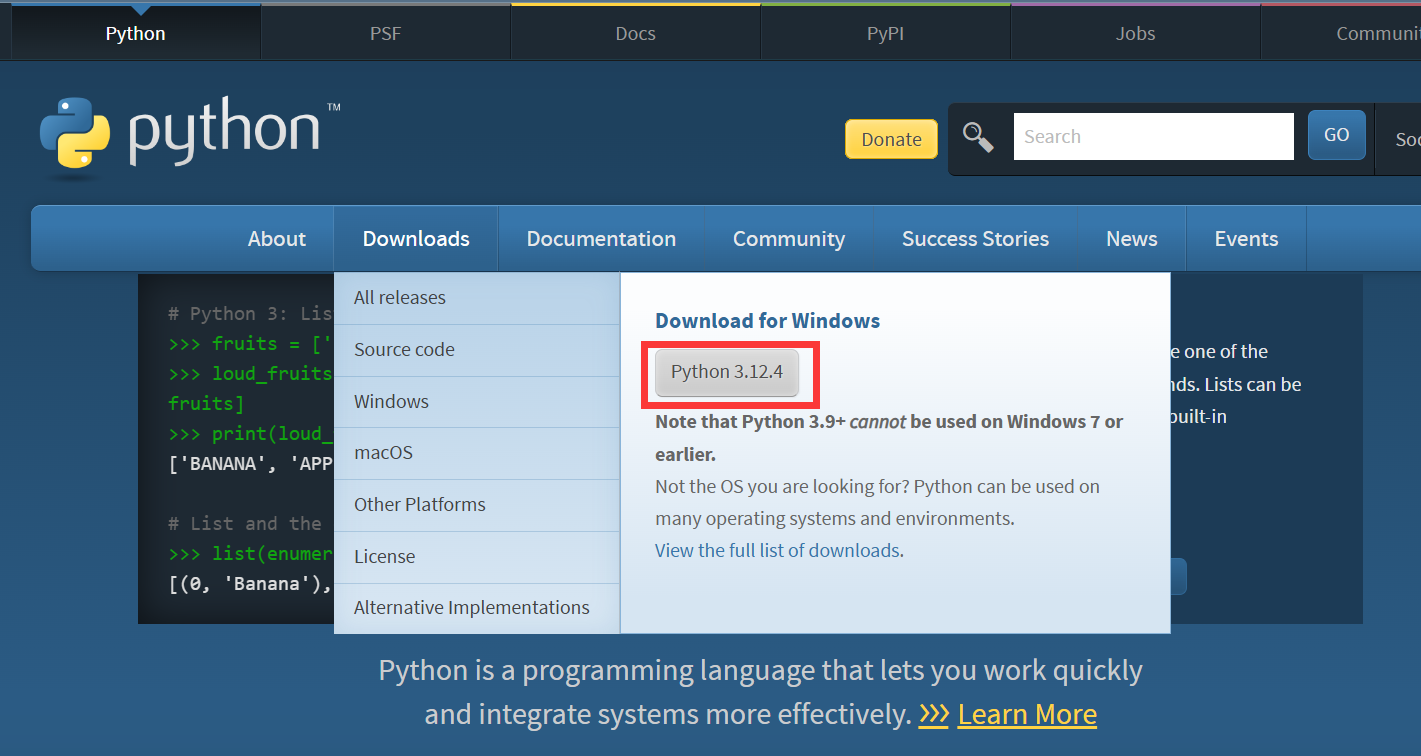Click the ">>> fruits = ['" code line
This screenshot has width=1421, height=756.
click(250, 343)
